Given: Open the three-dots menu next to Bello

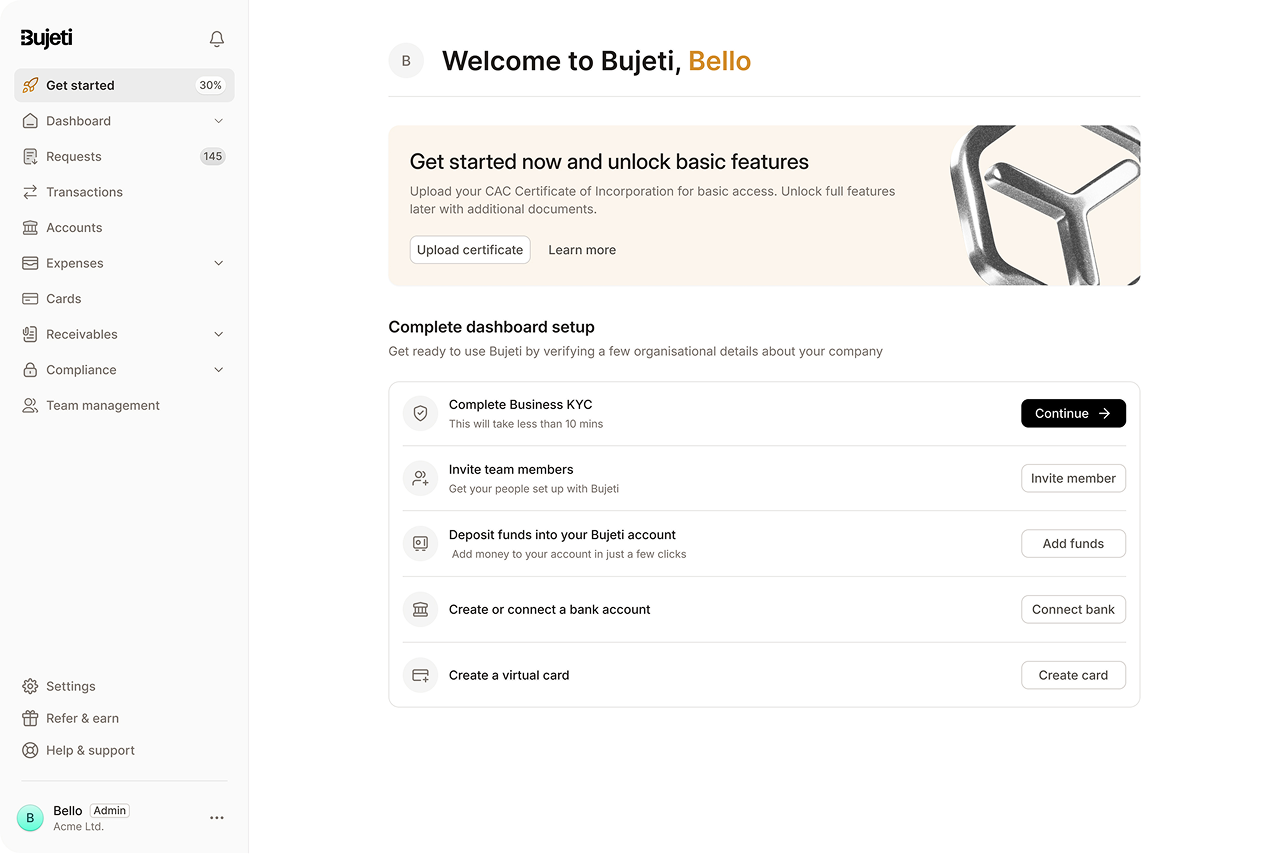Looking at the screenshot, I should (217, 818).
